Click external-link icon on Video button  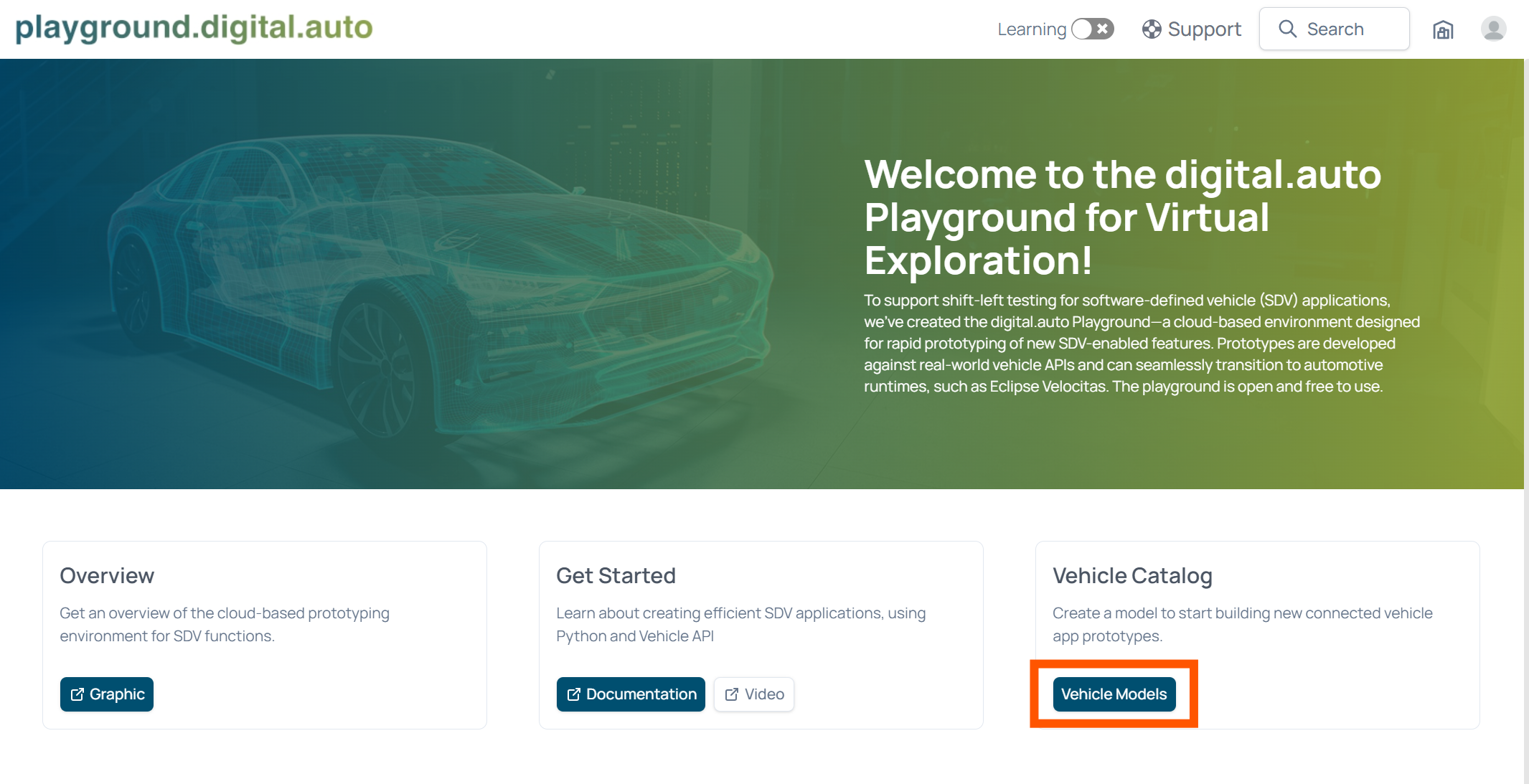click(x=732, y=694)
